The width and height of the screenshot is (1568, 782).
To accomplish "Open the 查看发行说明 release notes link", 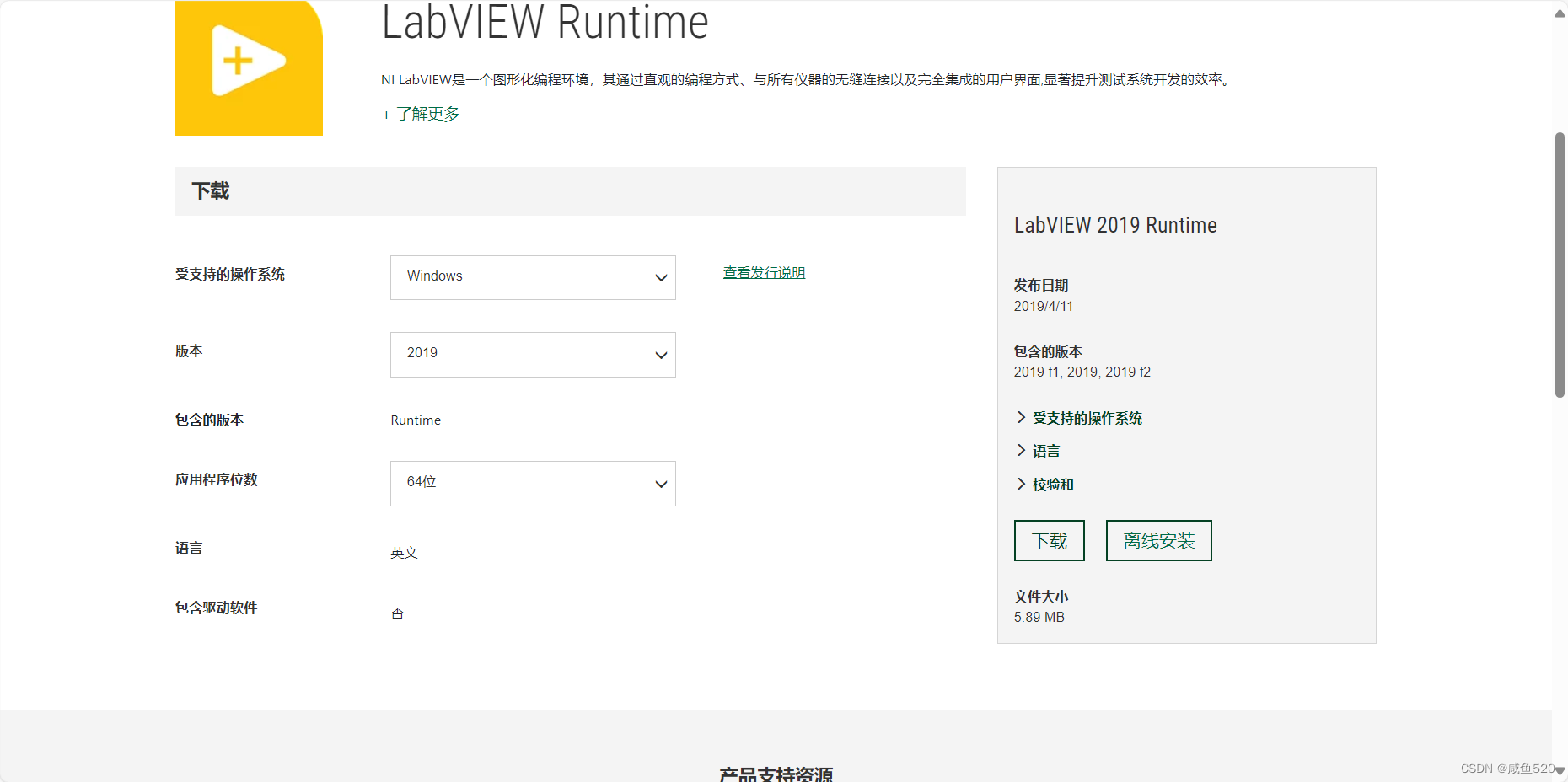I will tap(764, 273).
